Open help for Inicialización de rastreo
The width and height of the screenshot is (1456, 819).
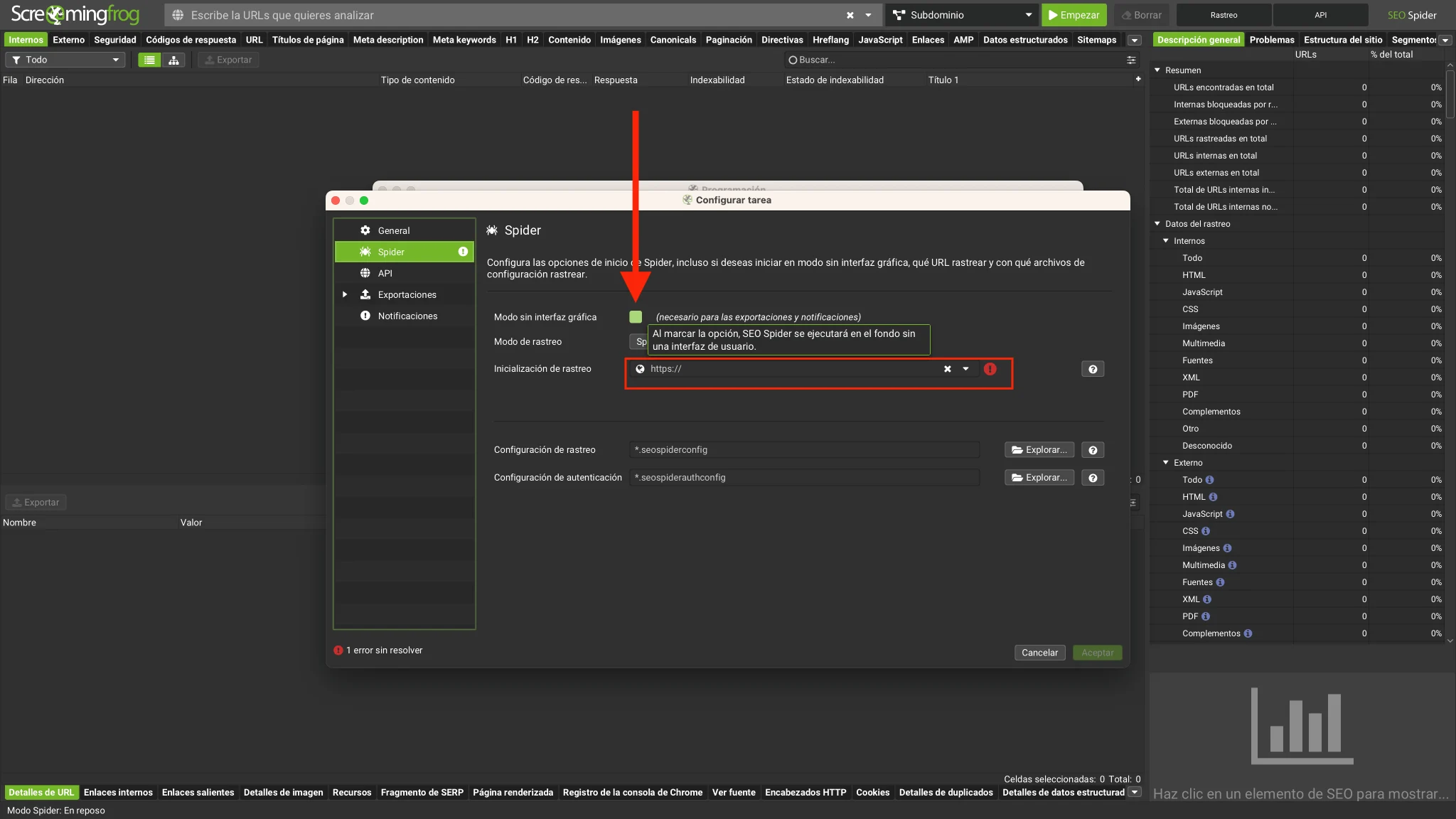tap(1093, 369)
